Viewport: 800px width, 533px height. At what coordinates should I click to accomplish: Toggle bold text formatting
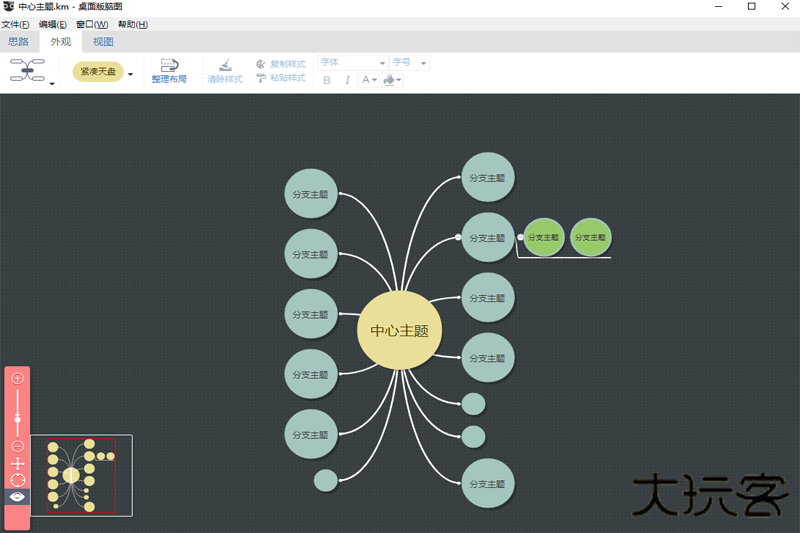327,80
